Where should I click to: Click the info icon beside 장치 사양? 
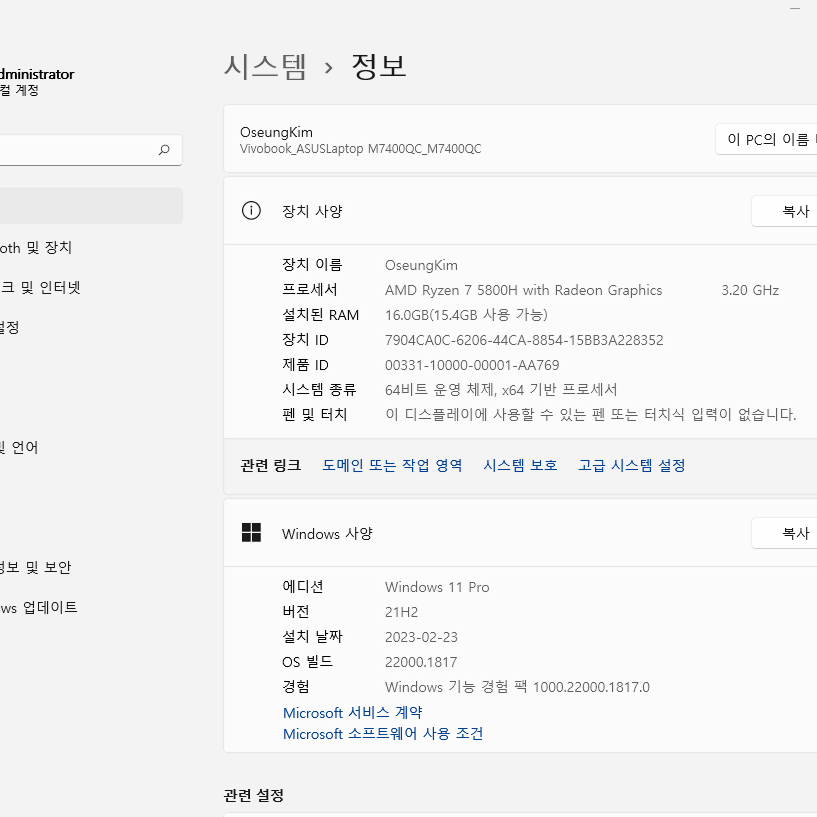tap(251, 211)
